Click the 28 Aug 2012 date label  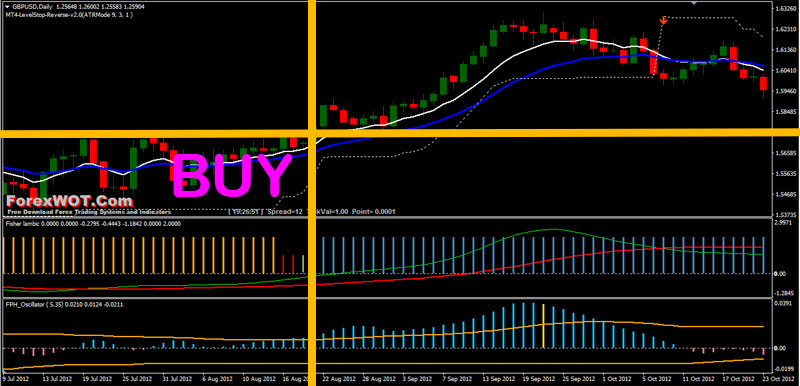click(379, 379)
